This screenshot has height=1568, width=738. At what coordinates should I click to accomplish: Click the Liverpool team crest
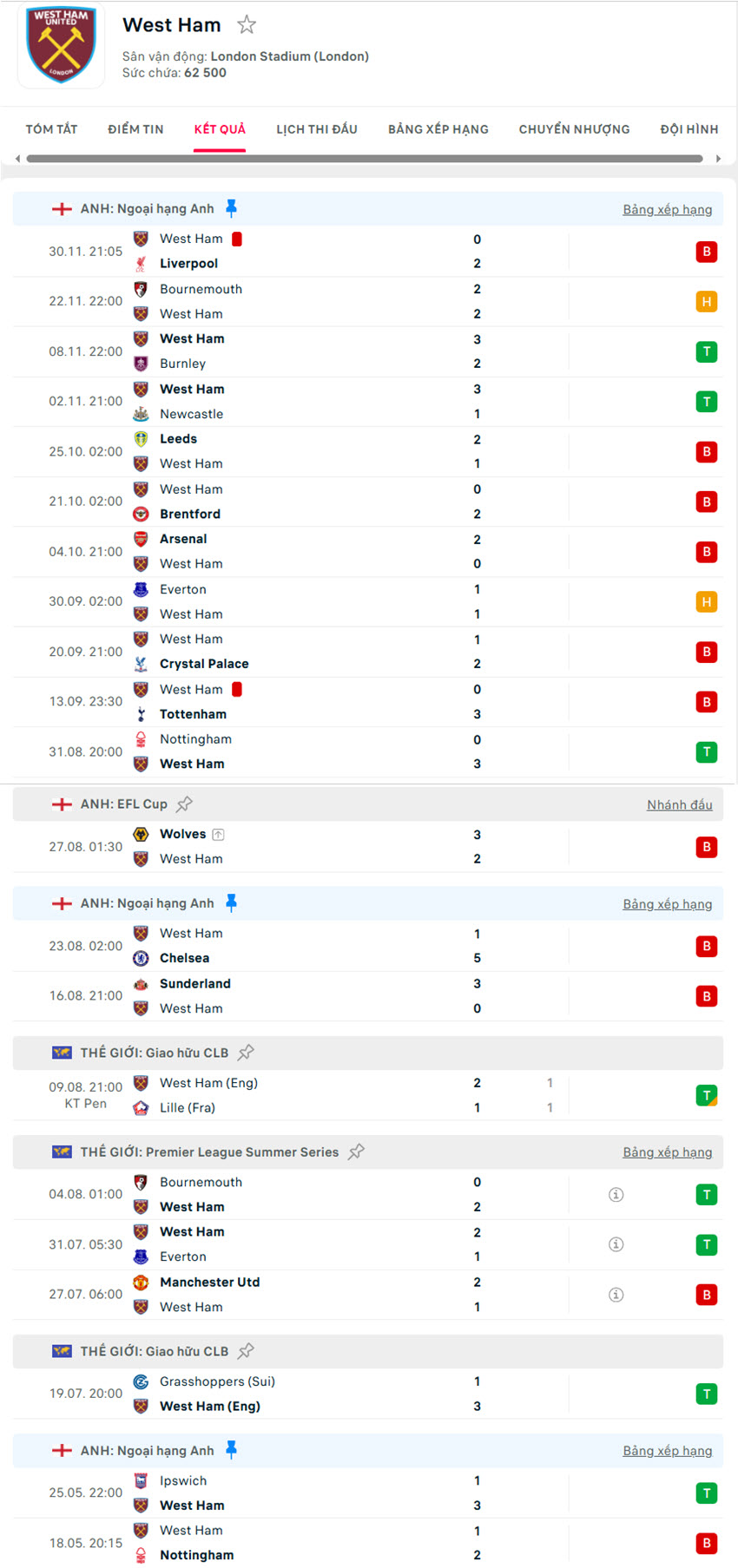[x=142, y=264]
